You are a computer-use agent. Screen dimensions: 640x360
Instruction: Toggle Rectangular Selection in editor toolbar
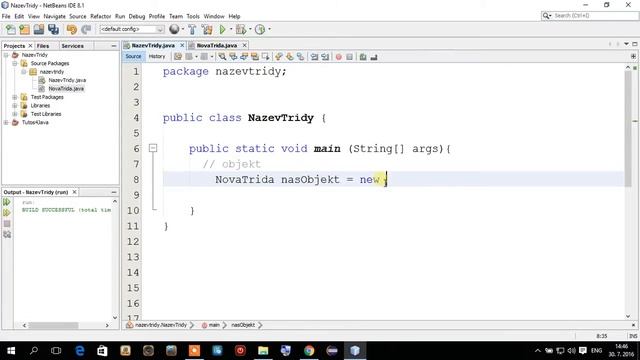(x=266, y=57)
